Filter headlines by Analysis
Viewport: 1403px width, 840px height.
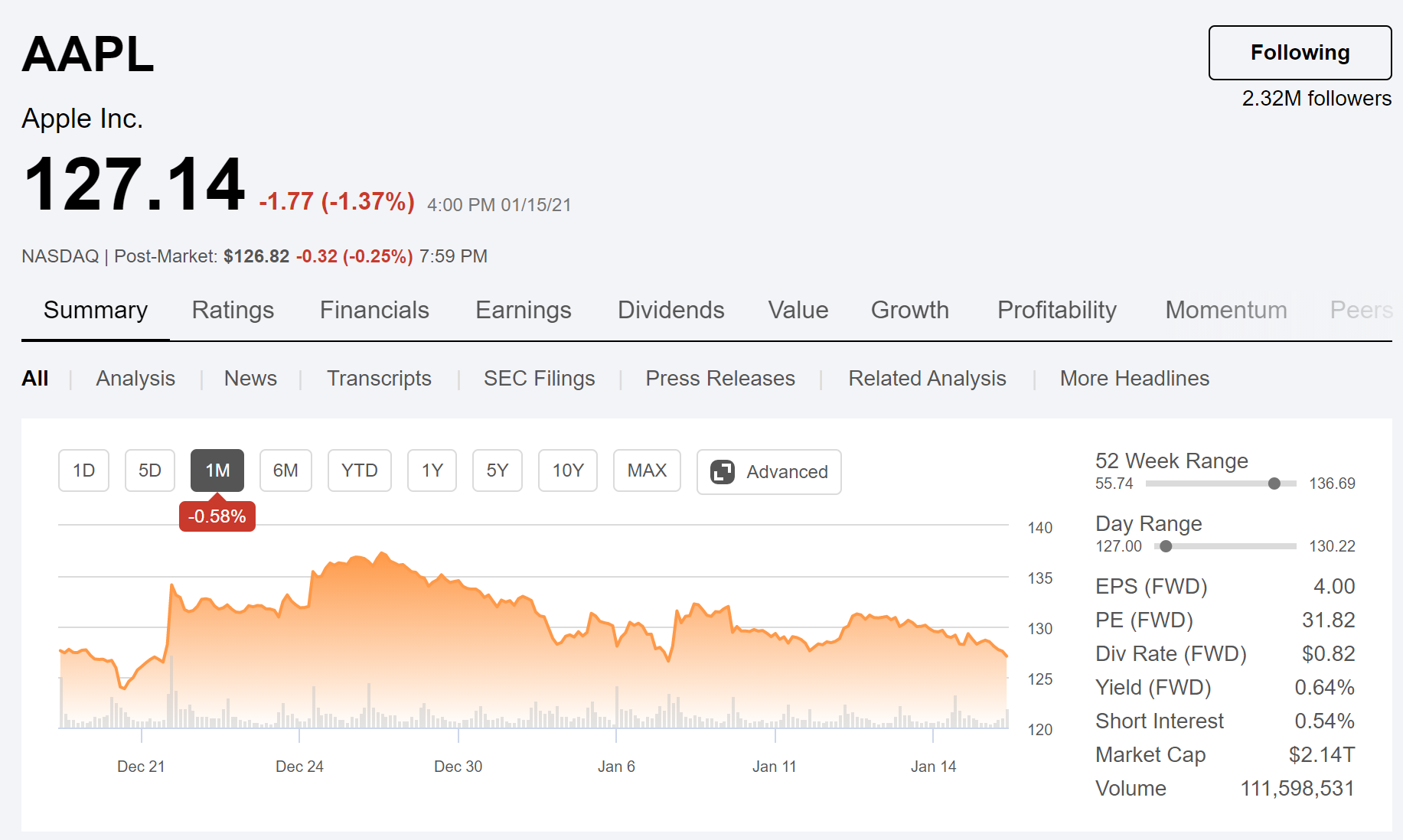coord(135,379)
